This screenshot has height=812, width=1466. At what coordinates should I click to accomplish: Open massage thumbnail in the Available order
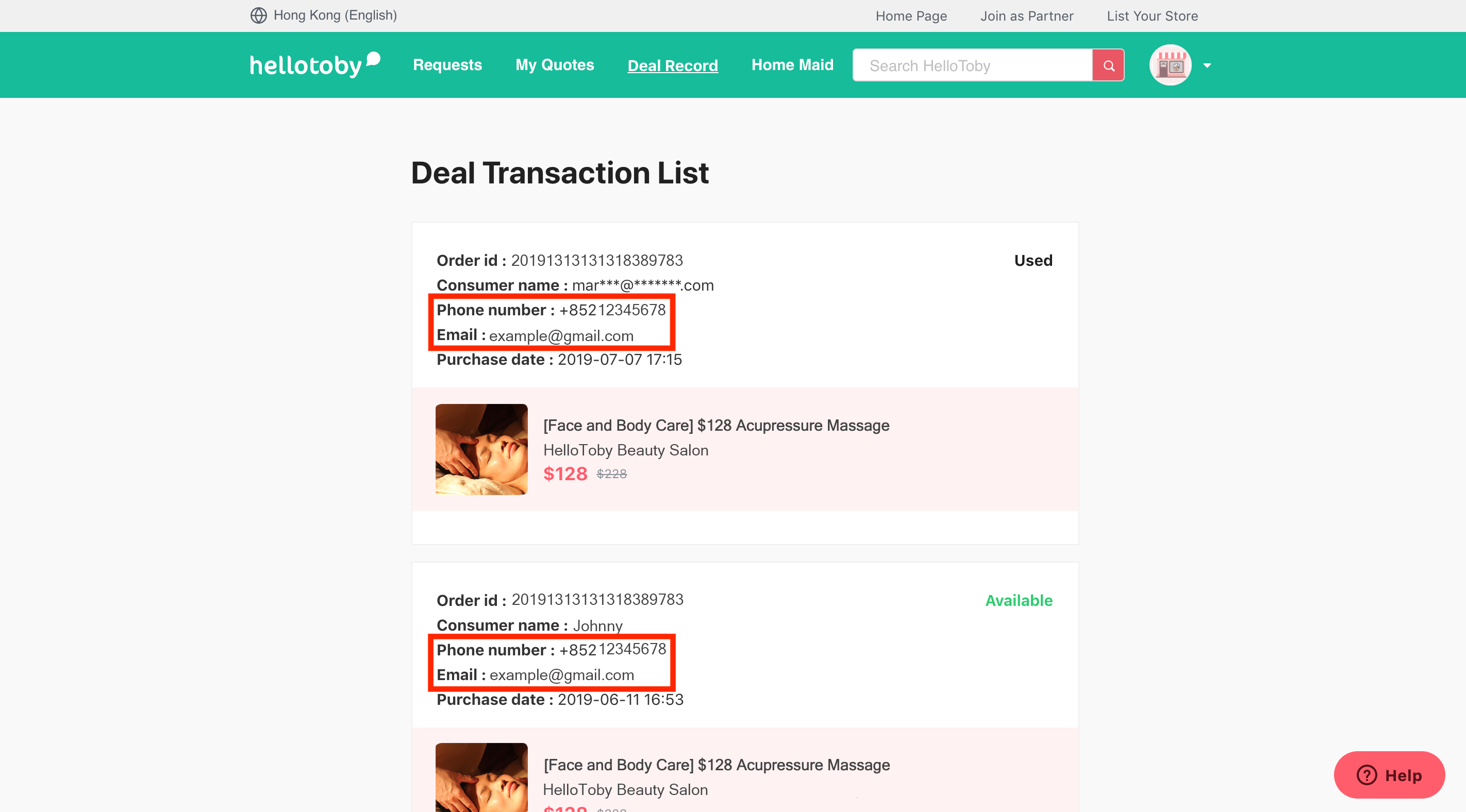[x=481, y=777]
